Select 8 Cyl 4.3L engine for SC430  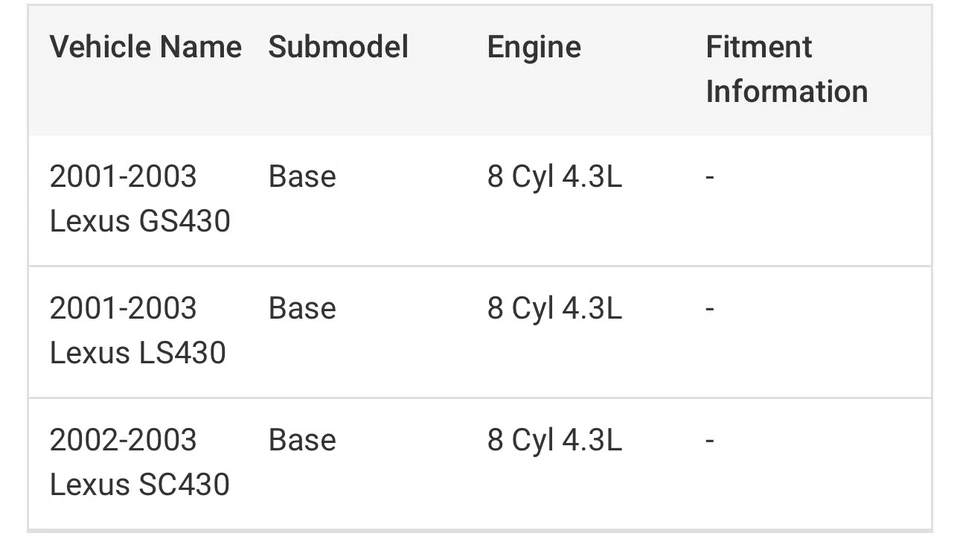(554, 440)
